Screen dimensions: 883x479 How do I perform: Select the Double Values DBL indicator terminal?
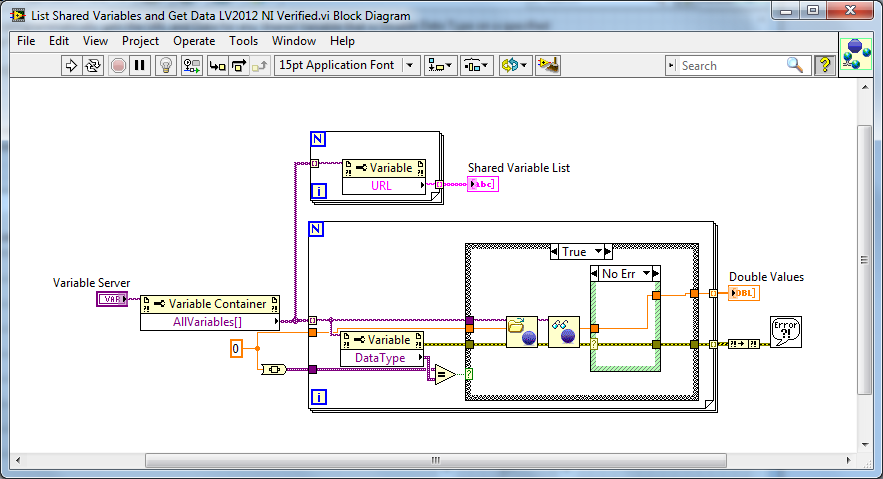click(743, 293)
